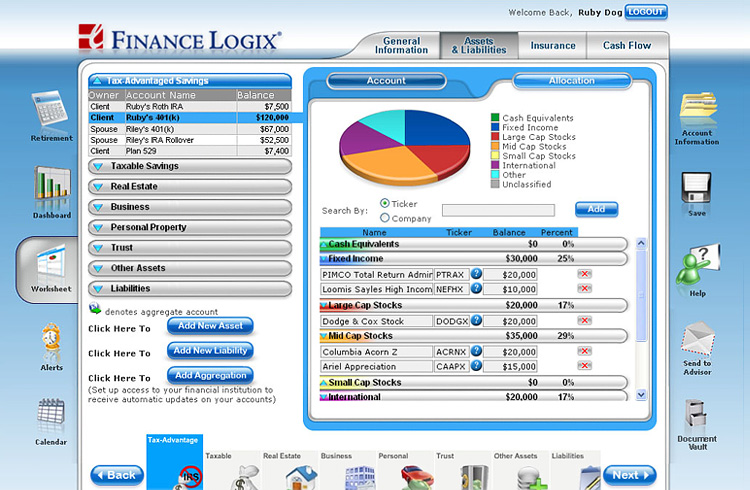The height and width of the screenshot is (490, 750).
Task: Click the info icon next to ACRNX
Action: pos(476,351)
